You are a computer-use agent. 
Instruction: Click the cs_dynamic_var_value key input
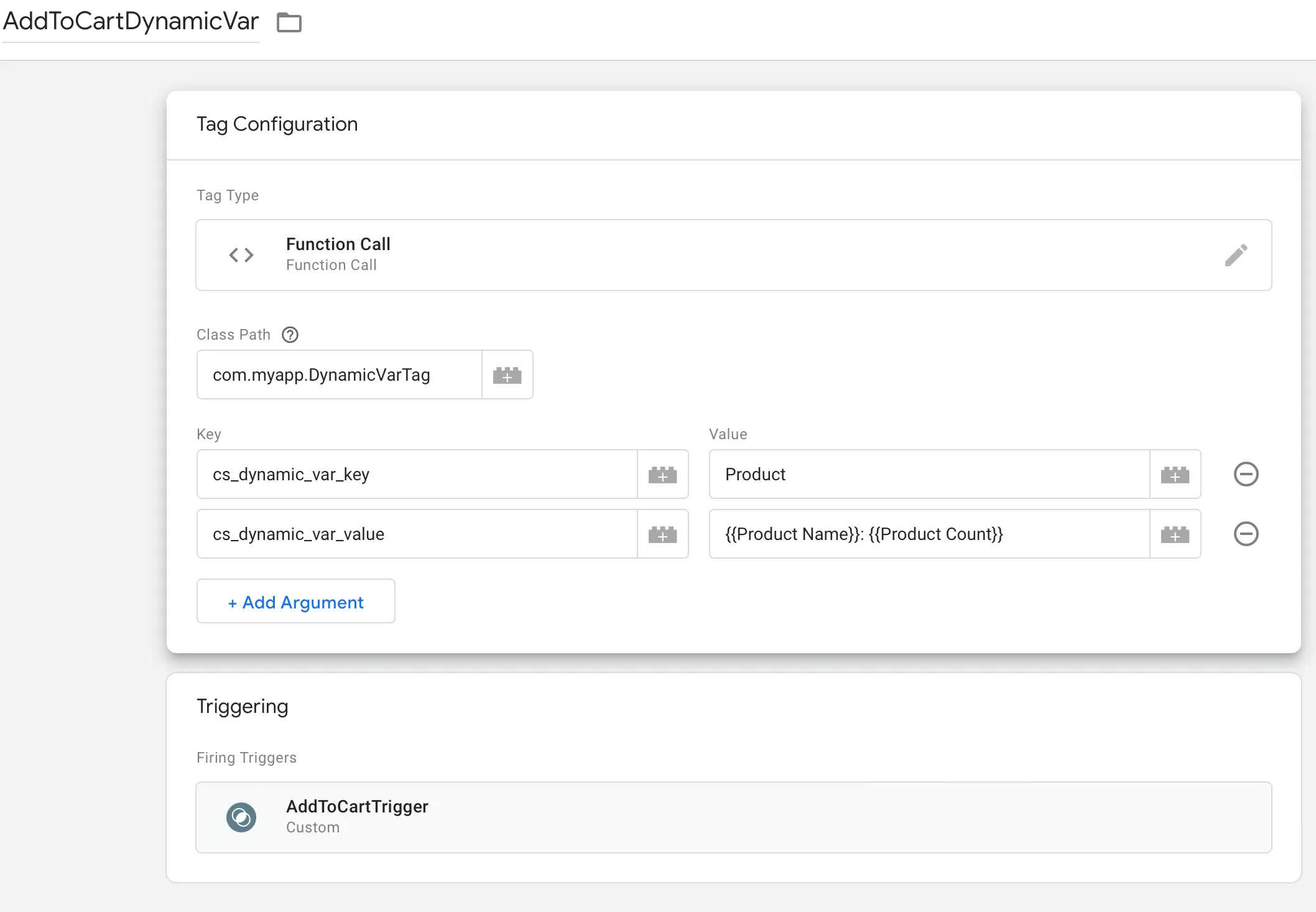[417, 534]
